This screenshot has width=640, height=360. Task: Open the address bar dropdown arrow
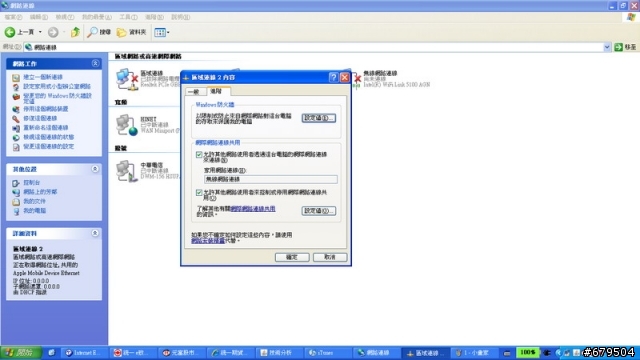pyautogui.click(x=607, y=47)
